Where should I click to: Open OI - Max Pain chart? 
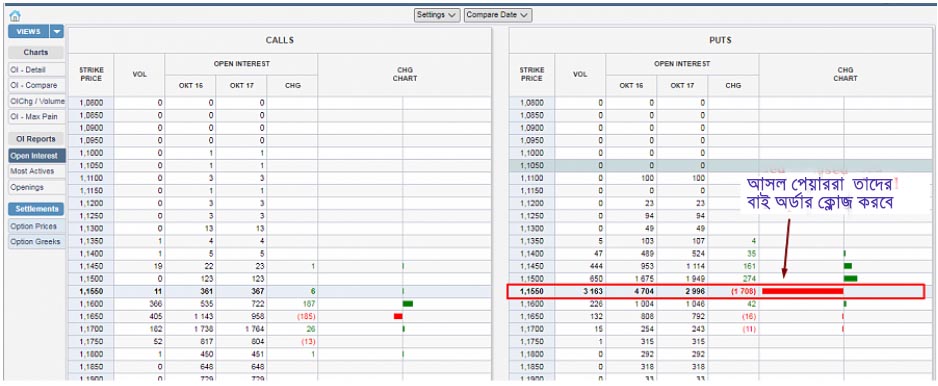pyautogui.click(x=36, y=117)
